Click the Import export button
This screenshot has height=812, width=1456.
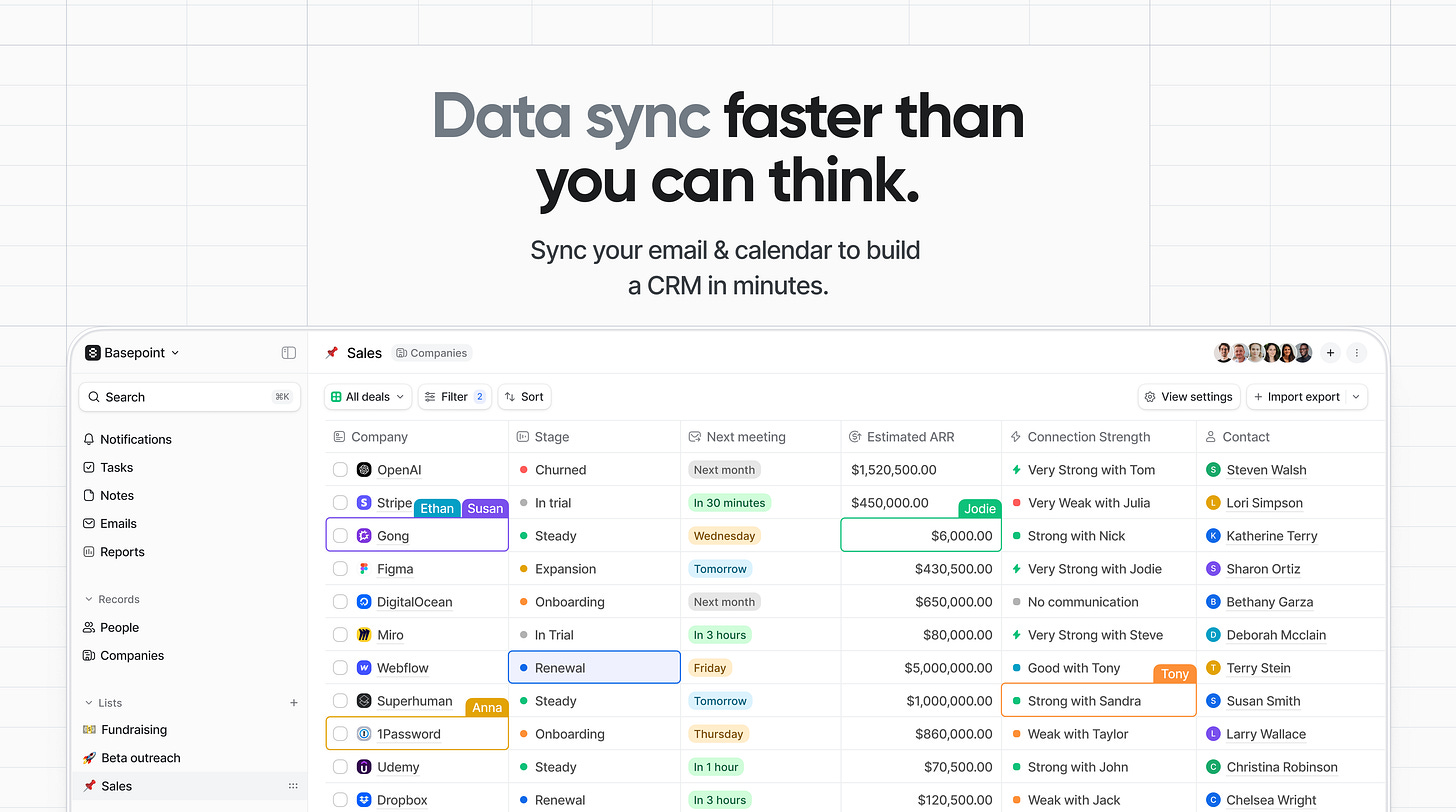(1296, 397)
